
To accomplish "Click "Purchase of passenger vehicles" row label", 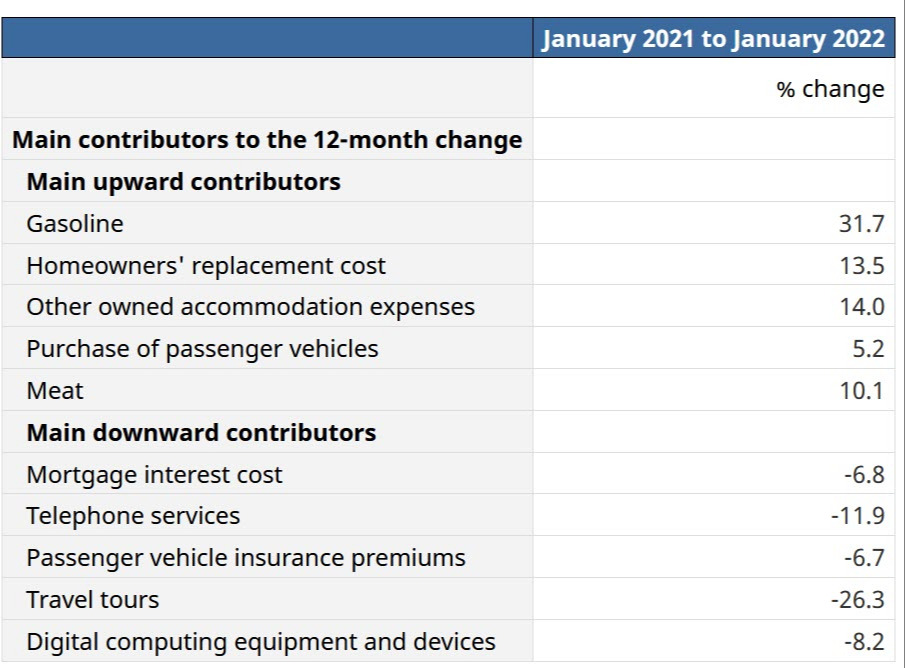I will click(x=203, y=349).
